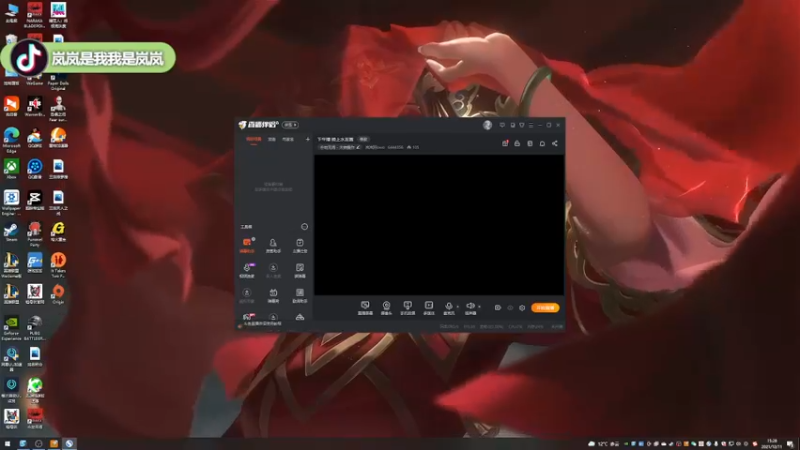Image resolution: width=800 pixels, height=450 pixels.
Task: Click the camera record icon beside the gear
Action: pos(497,308)
